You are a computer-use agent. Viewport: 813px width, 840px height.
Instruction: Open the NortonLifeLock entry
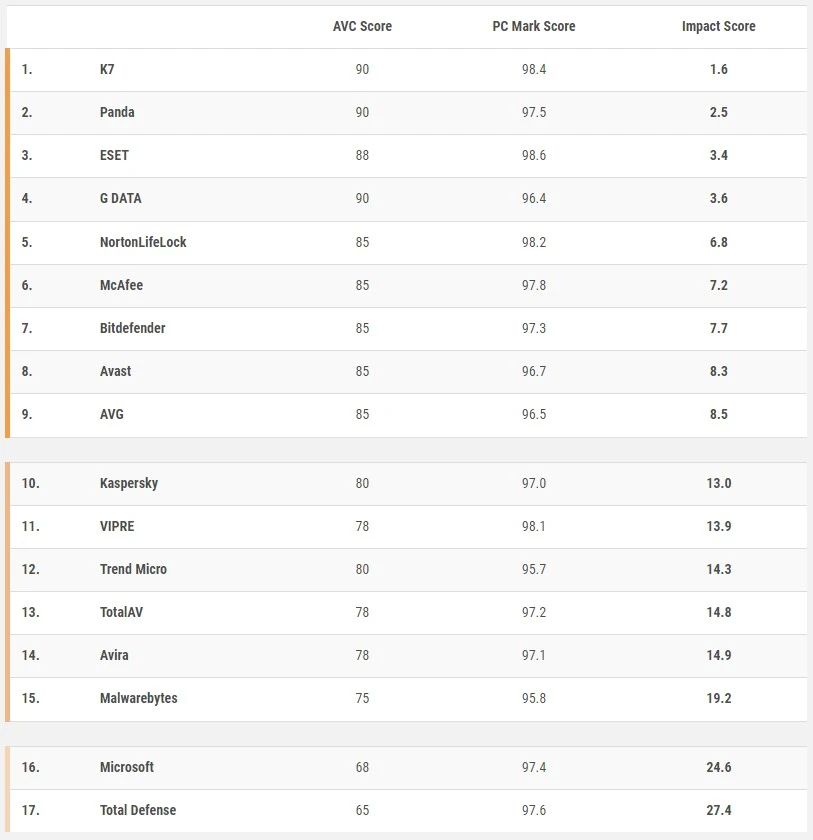143,242
